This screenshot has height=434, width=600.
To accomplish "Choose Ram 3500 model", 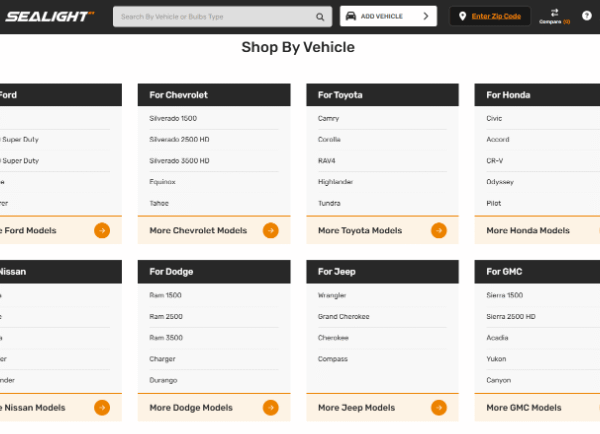I will [166, 338].
